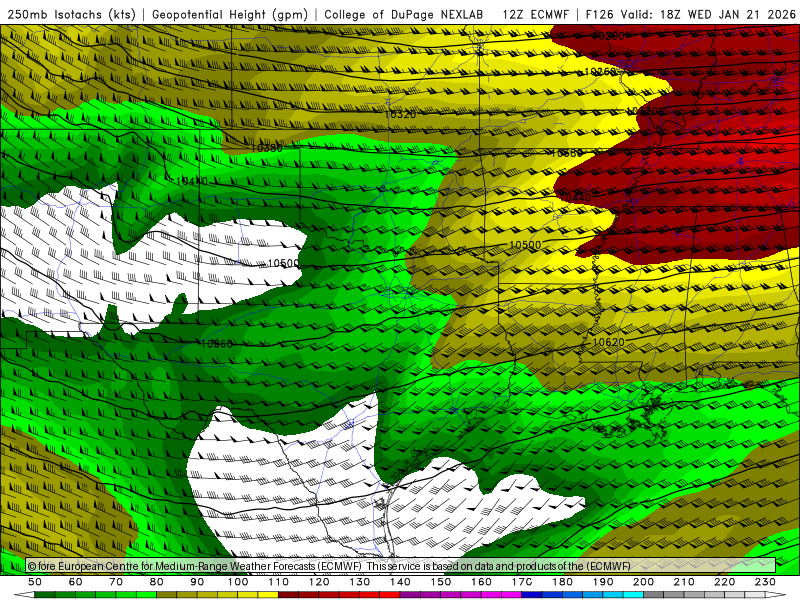This screenshot has height=600, width=800.
Task: Select the 10440 label at red edge
Action: point(575,197)
